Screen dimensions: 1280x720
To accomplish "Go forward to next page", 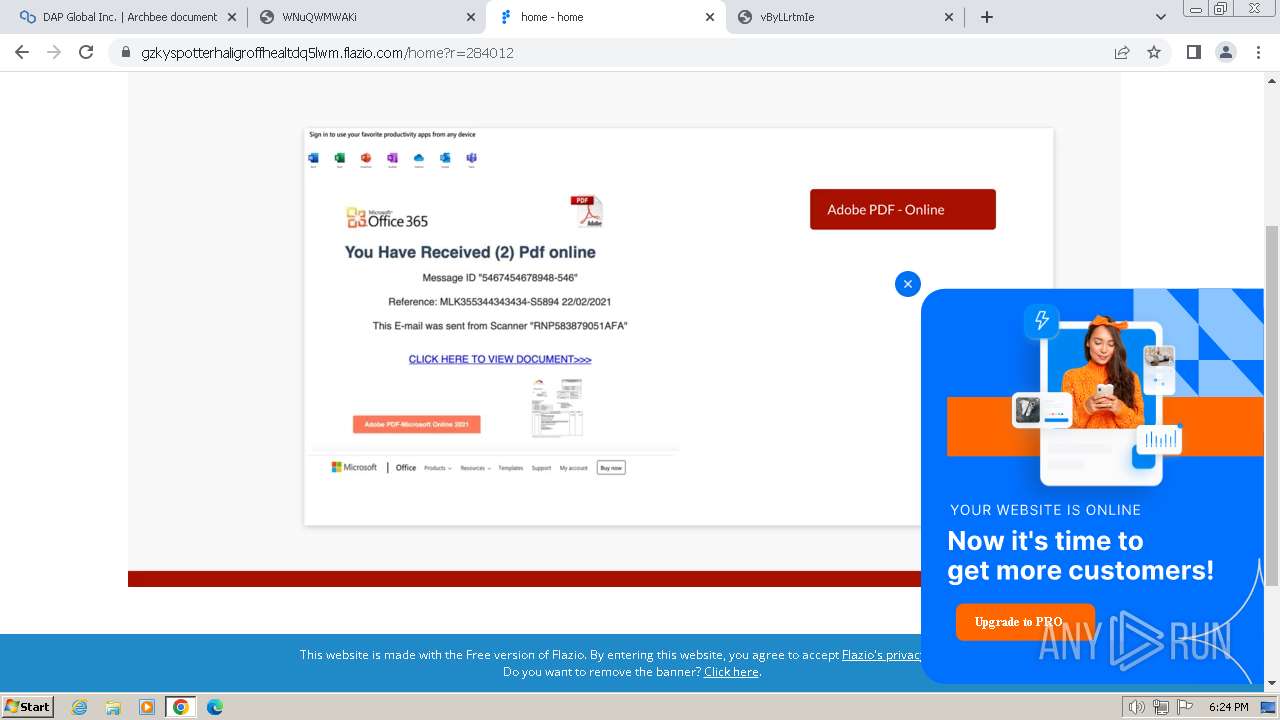I will tap(54, 52).
